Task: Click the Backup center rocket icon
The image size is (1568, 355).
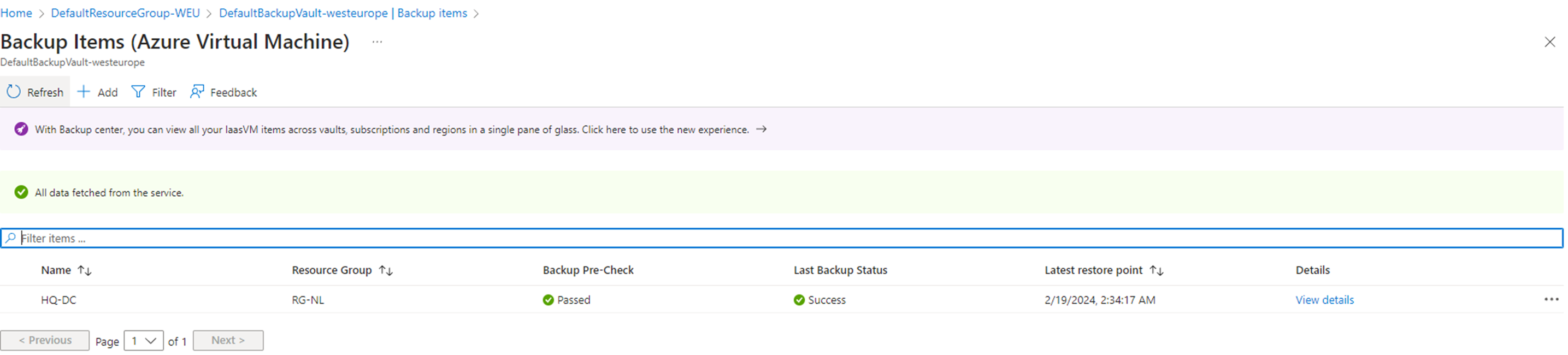Action: tap(21, 129)
